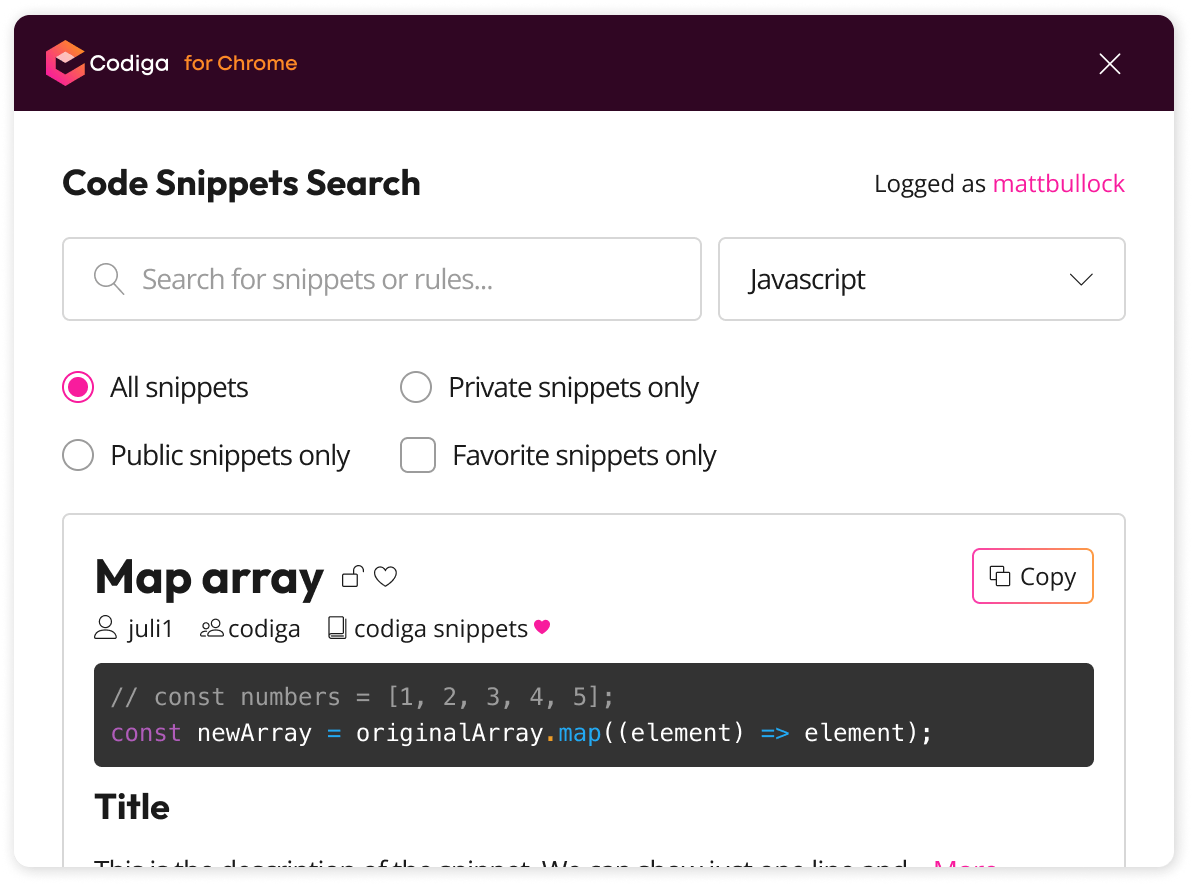Click the unlocked padlock icon beside Map array
The image size is (1192, 884).
point(353,577)
